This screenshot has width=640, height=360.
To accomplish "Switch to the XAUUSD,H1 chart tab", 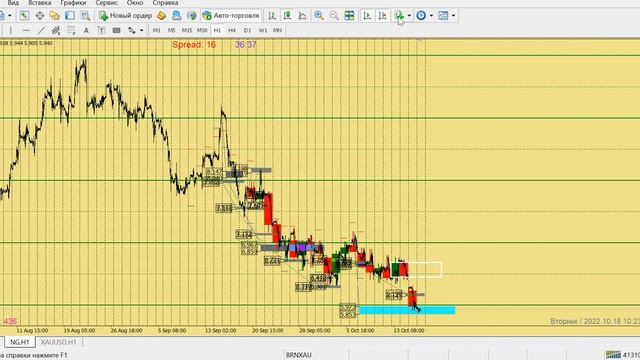I will coord(59,342).
